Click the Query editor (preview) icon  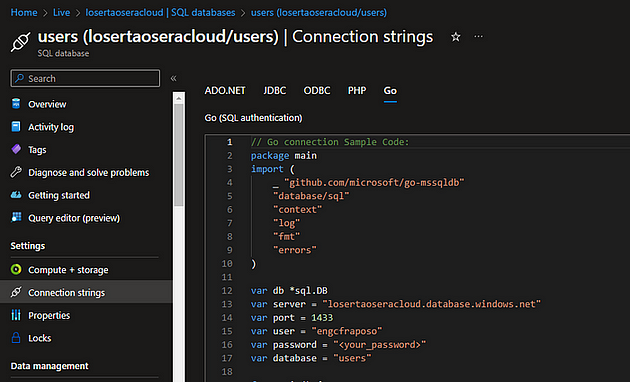click(16, 217)
